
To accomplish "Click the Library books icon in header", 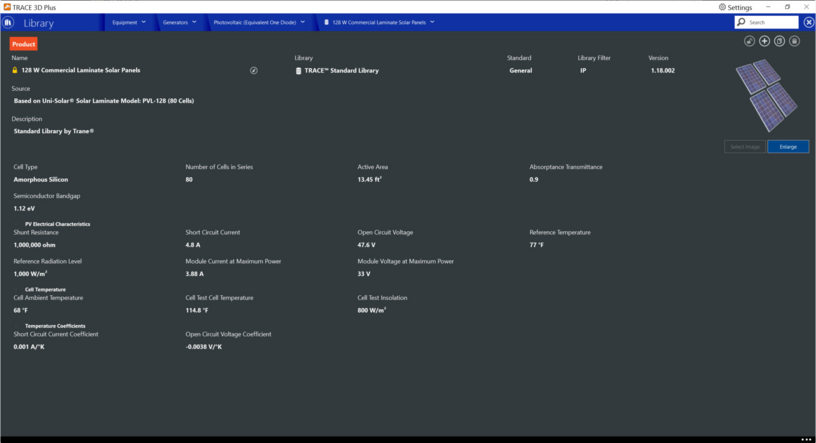I will pyautogui.click(x=8, y=22).
